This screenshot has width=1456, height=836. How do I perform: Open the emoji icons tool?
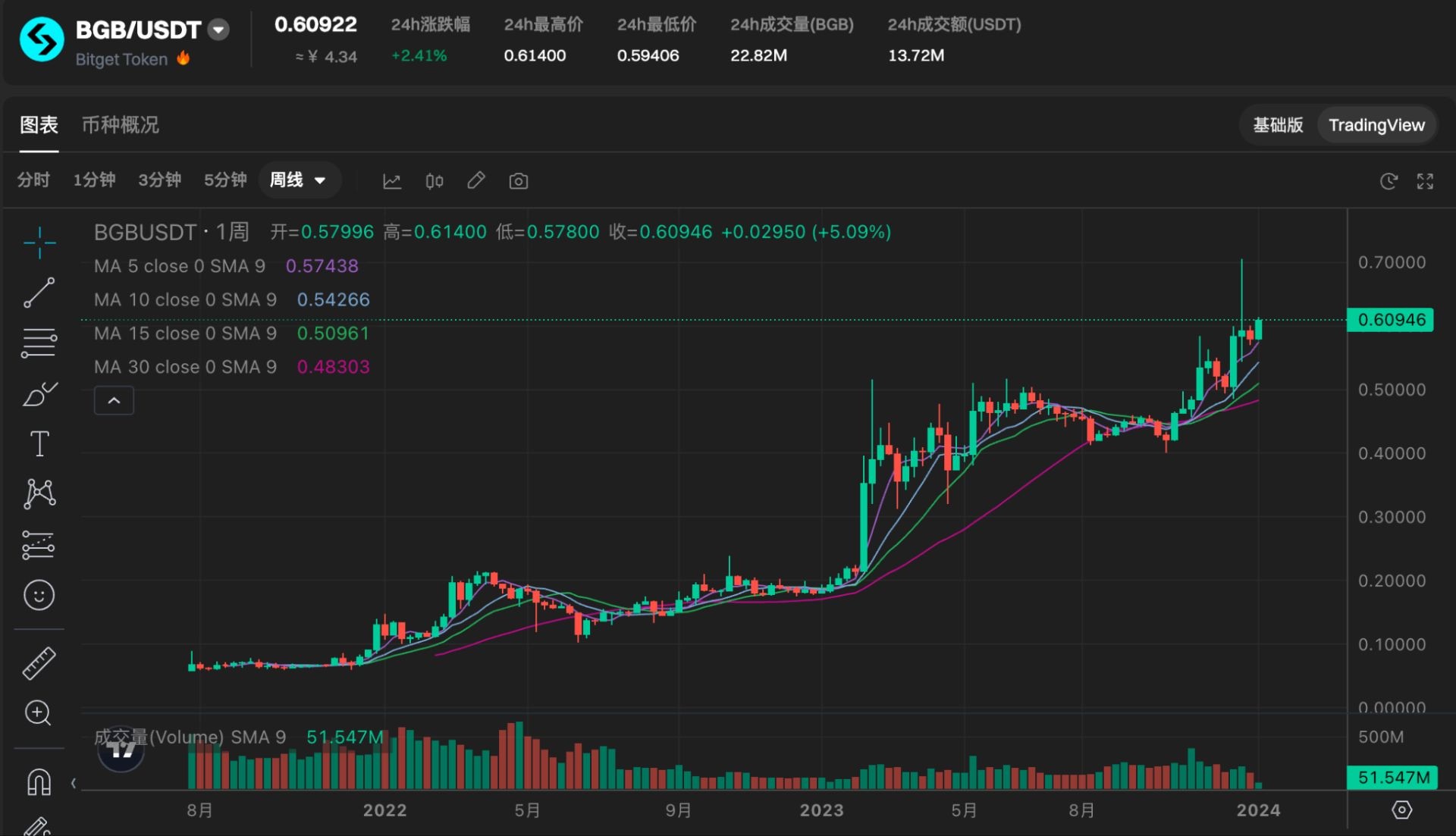point(39,595)
